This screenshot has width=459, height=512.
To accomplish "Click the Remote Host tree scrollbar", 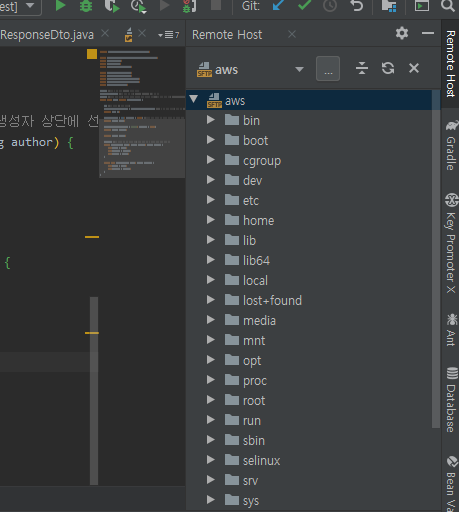I will [x=436, y=259].
